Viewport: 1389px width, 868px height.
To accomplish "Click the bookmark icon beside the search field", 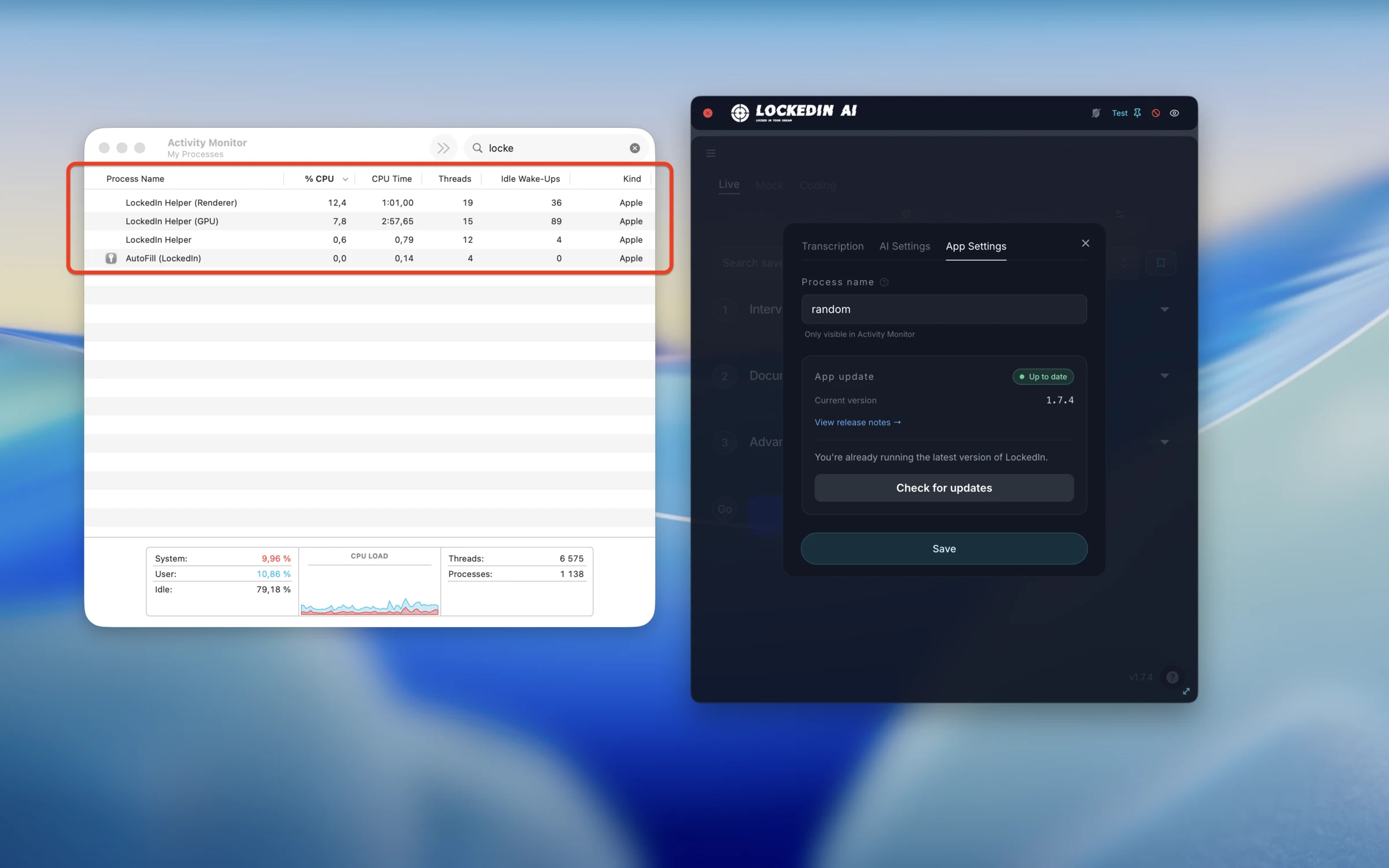I will pyautogui.click(x=1160, y=263).
